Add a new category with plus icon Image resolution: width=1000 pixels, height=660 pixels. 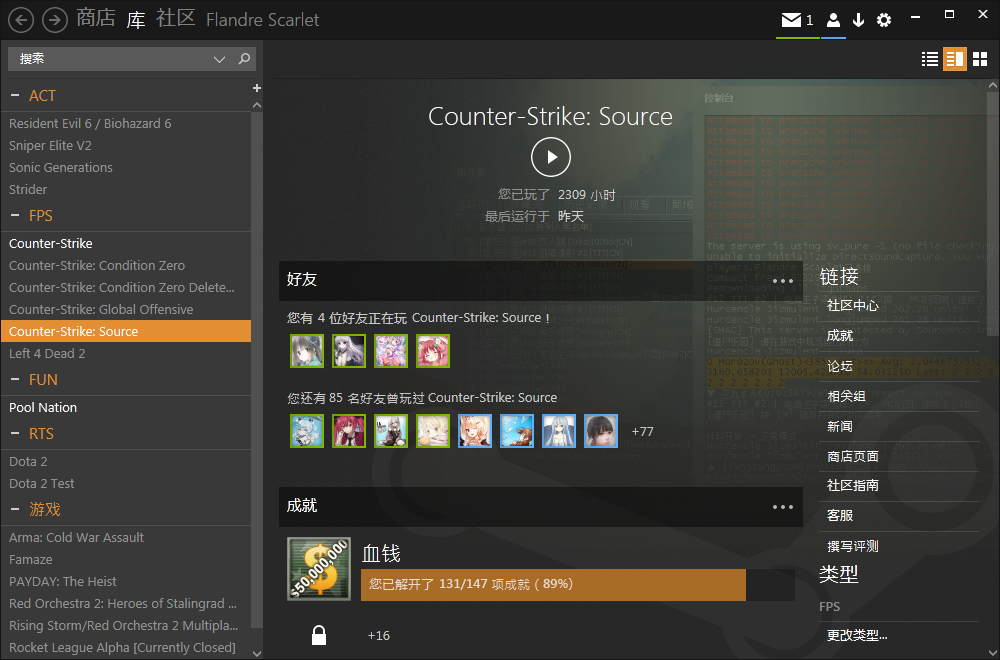(x=256, y=88)
